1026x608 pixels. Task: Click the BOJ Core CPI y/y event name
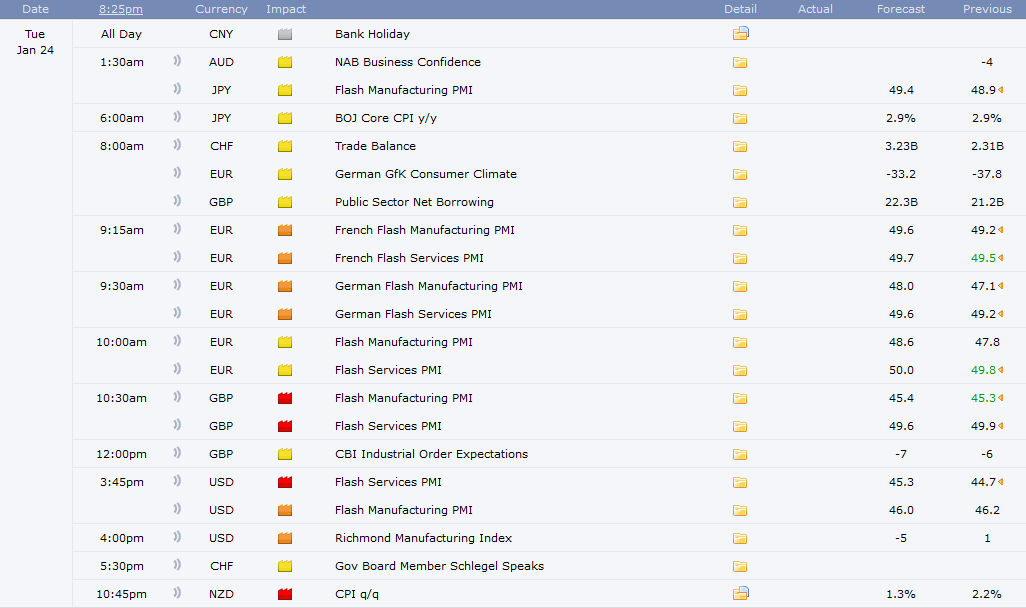pos(386,118)
